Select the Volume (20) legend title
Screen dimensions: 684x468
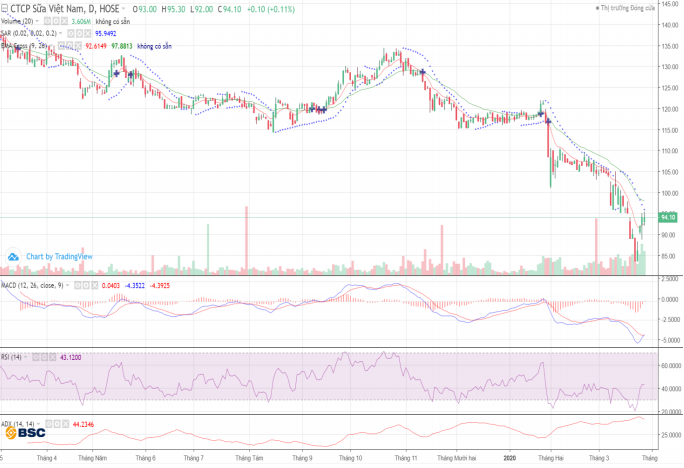point(17,21)
